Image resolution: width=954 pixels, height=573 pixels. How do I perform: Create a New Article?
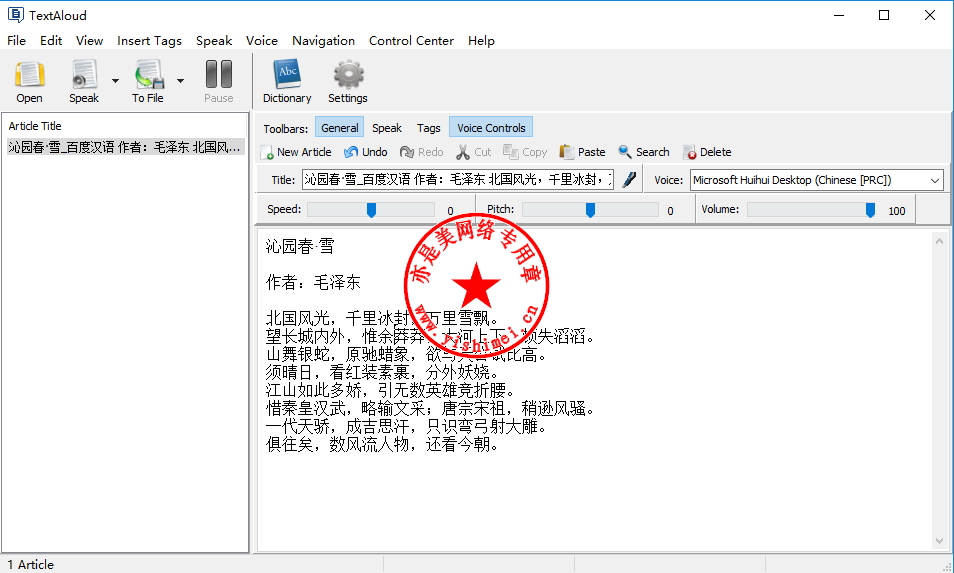point(296,152)
